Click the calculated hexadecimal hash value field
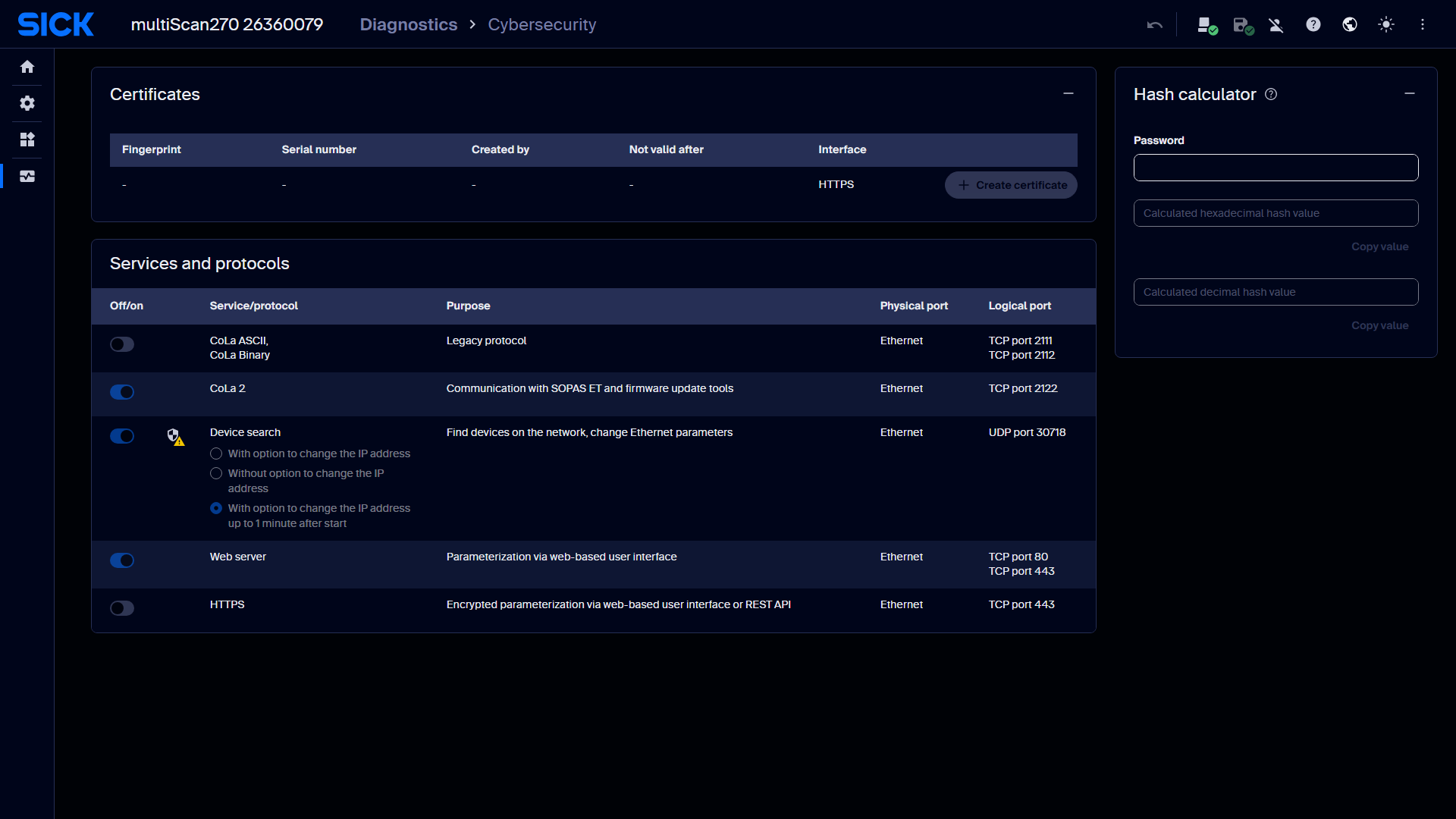Image resolution: width=1456 pixels, height=819 pixels. pos(1276,213)
